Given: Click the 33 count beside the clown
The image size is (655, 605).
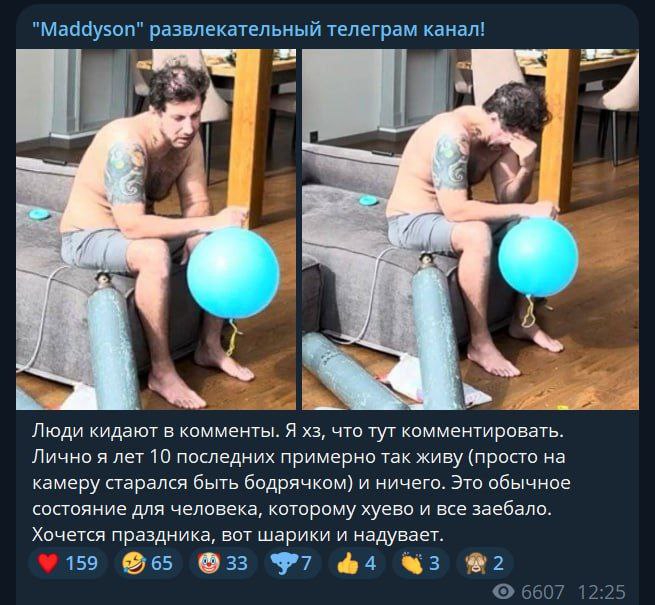Looking at the screenshot, I should (x=237, y=563).
